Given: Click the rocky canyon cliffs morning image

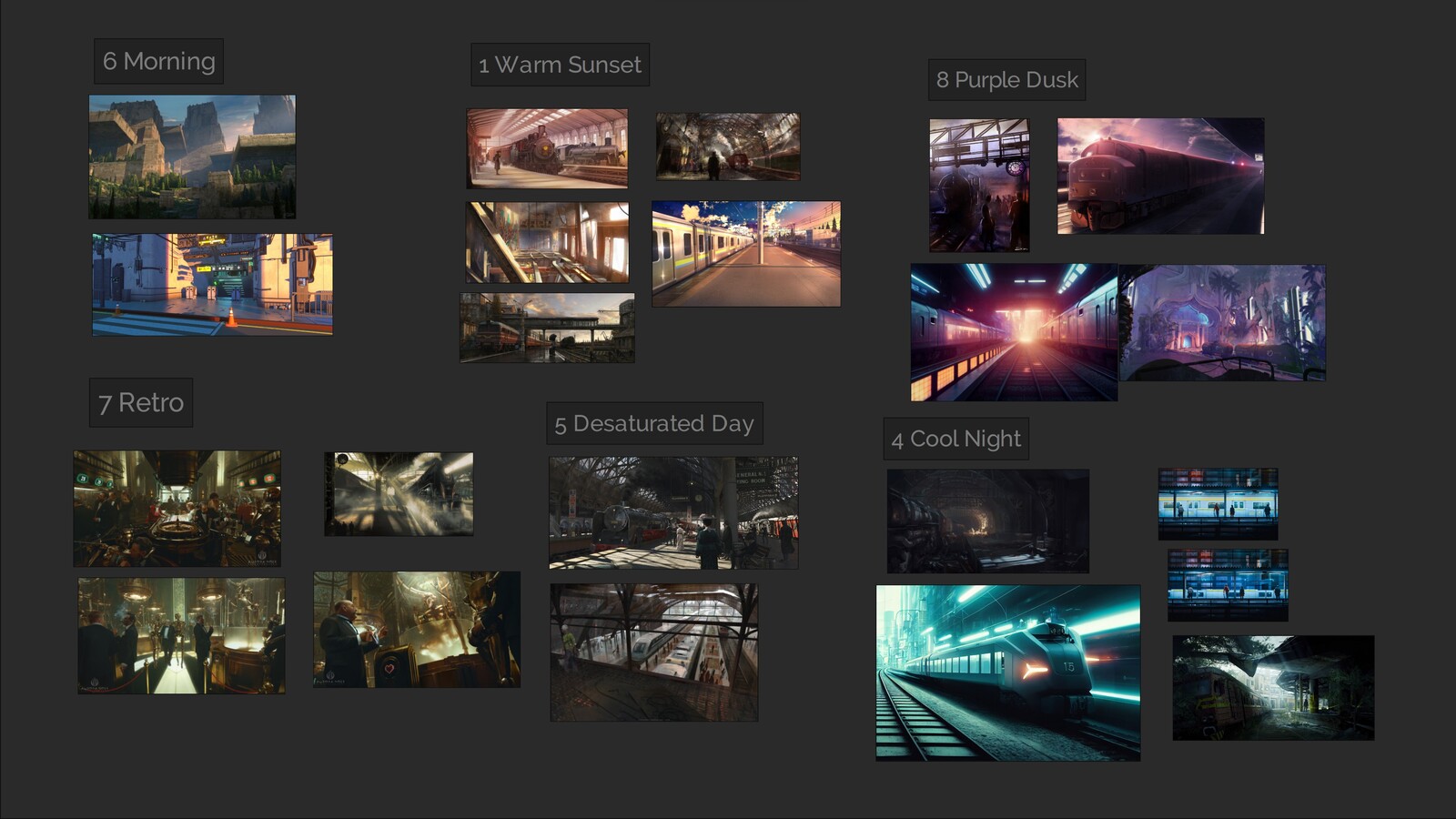Looking at the screenshot, I should 192,157.
